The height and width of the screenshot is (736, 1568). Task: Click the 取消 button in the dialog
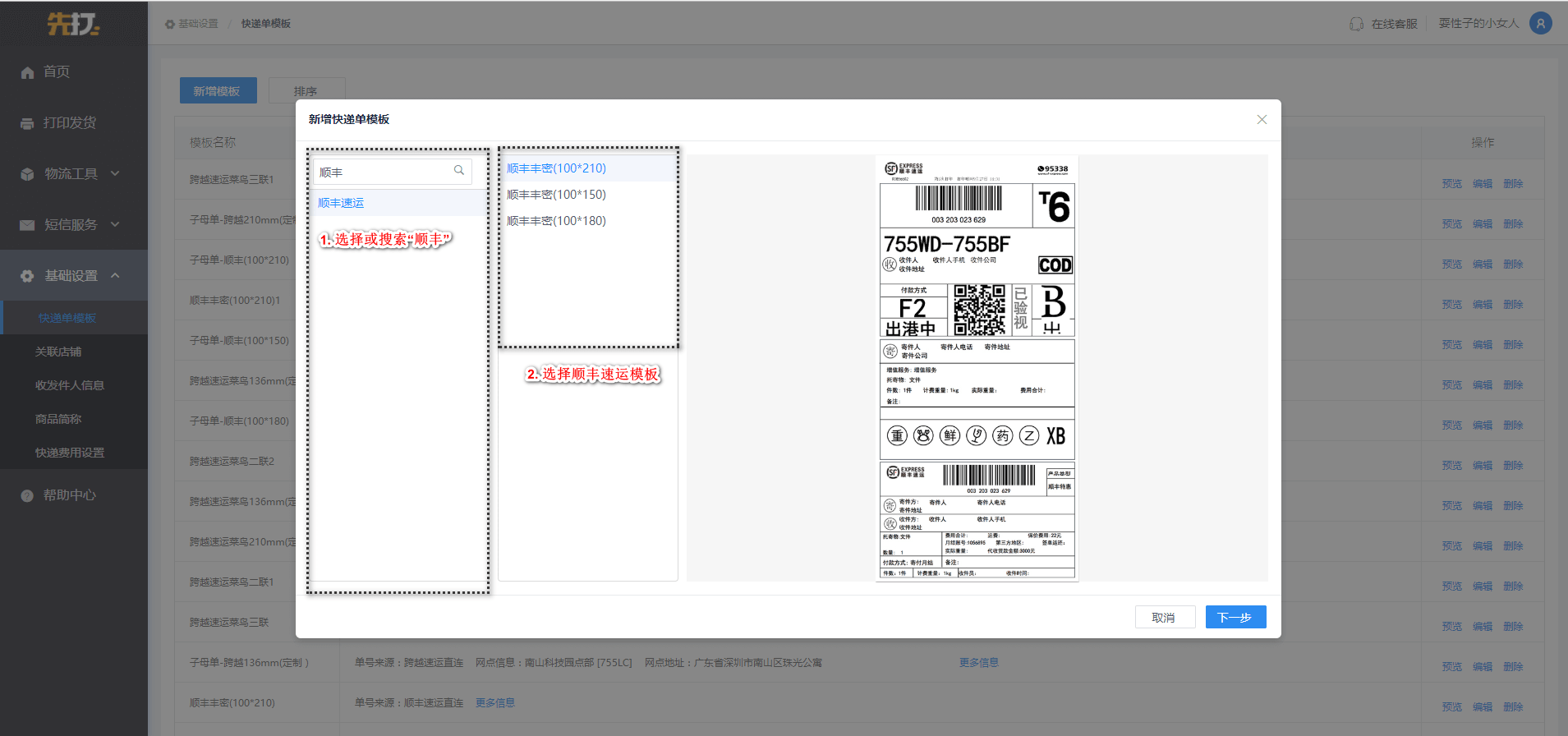click(1165, 617)
